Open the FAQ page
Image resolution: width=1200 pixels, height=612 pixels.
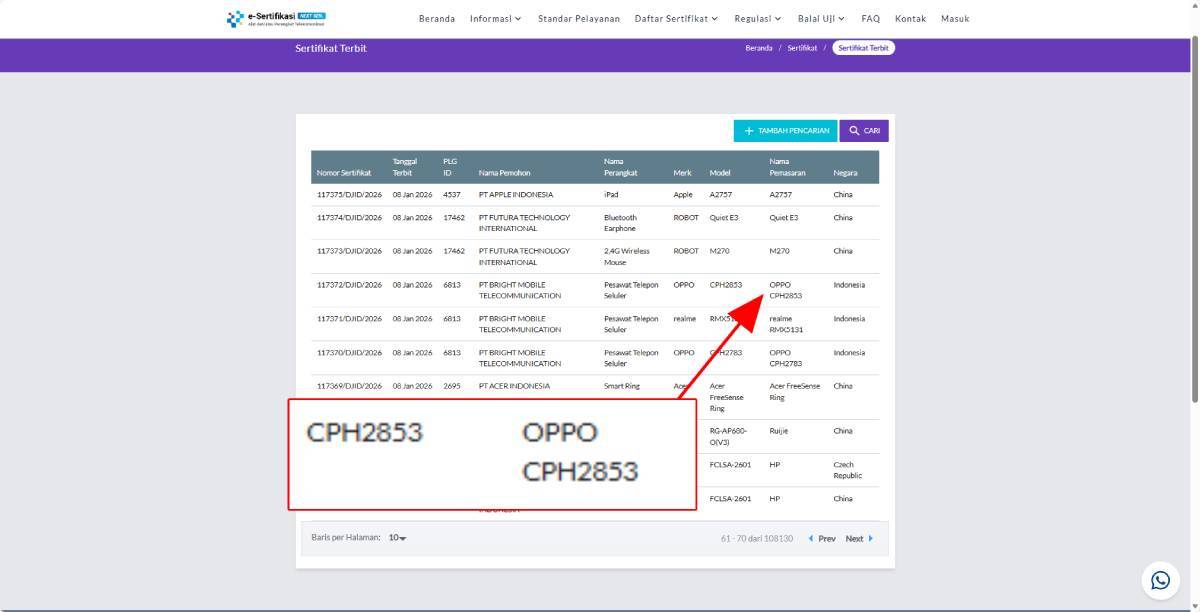point(870,18)
